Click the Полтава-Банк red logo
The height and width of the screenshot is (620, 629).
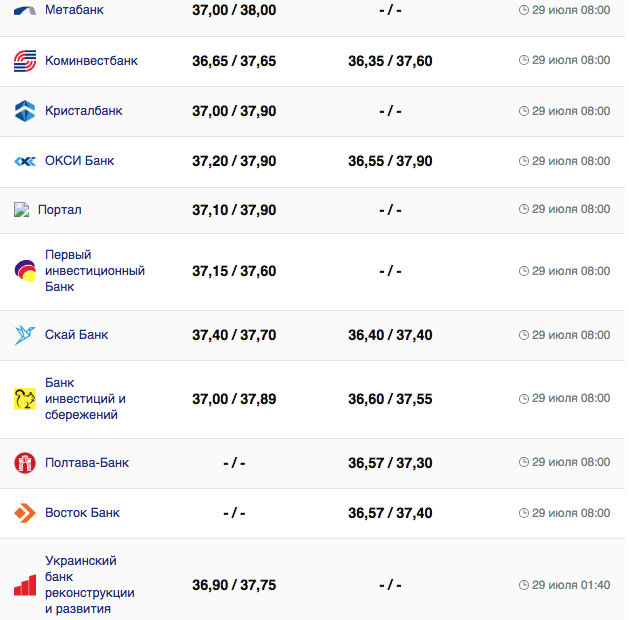[x=25, y=463]
